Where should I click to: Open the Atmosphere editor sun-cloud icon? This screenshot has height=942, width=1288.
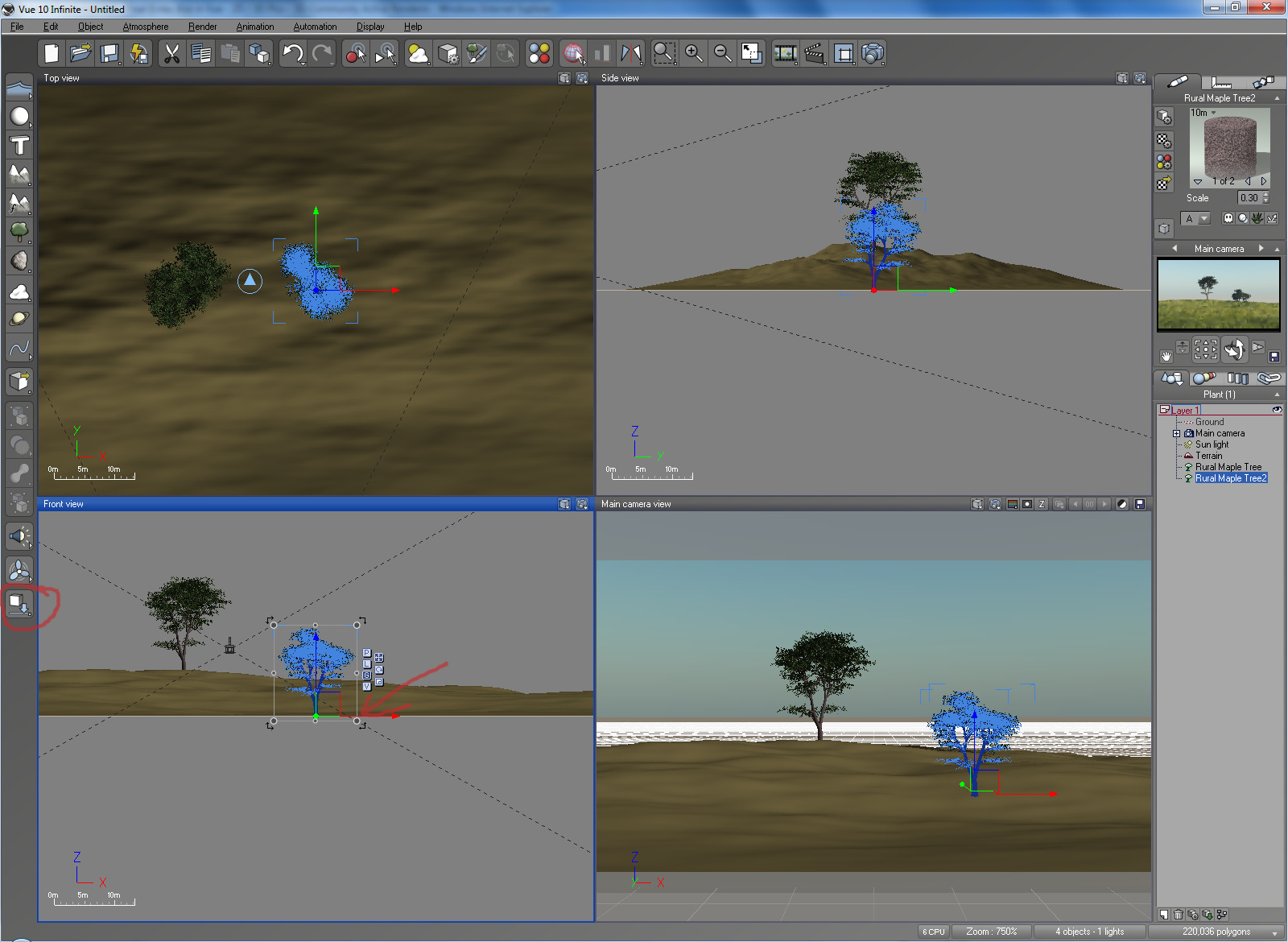point(418,54)
